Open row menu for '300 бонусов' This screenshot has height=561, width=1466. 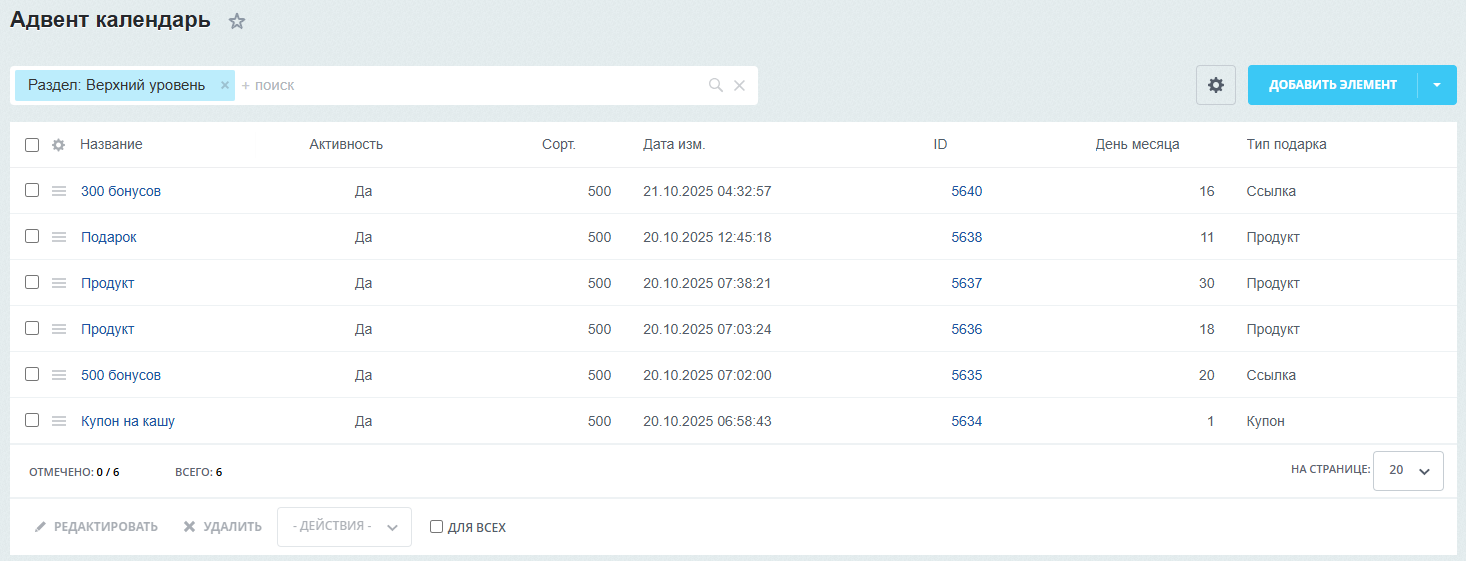(59, 191)
